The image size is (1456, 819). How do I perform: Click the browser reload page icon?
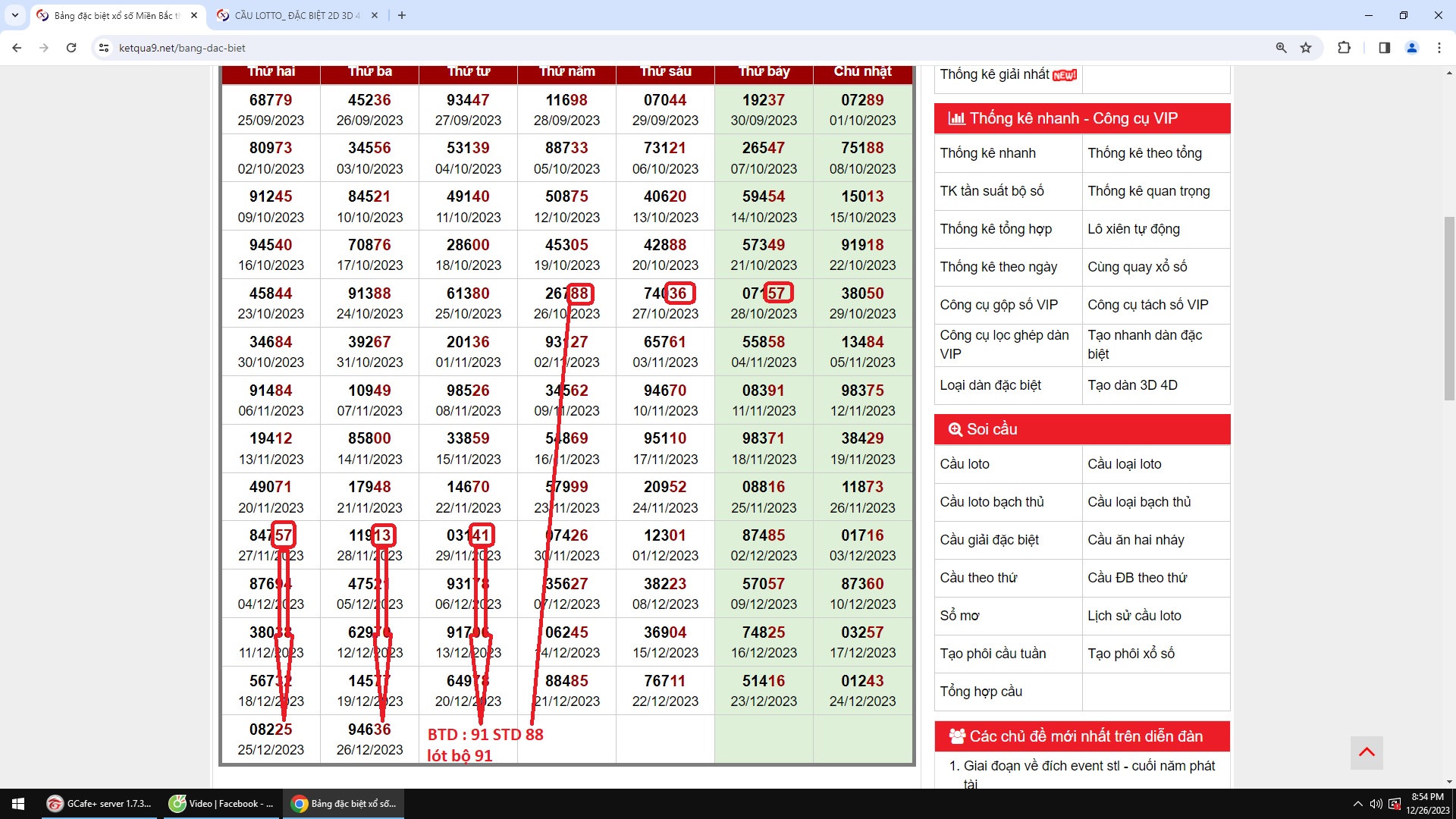[x=71, y=48]
